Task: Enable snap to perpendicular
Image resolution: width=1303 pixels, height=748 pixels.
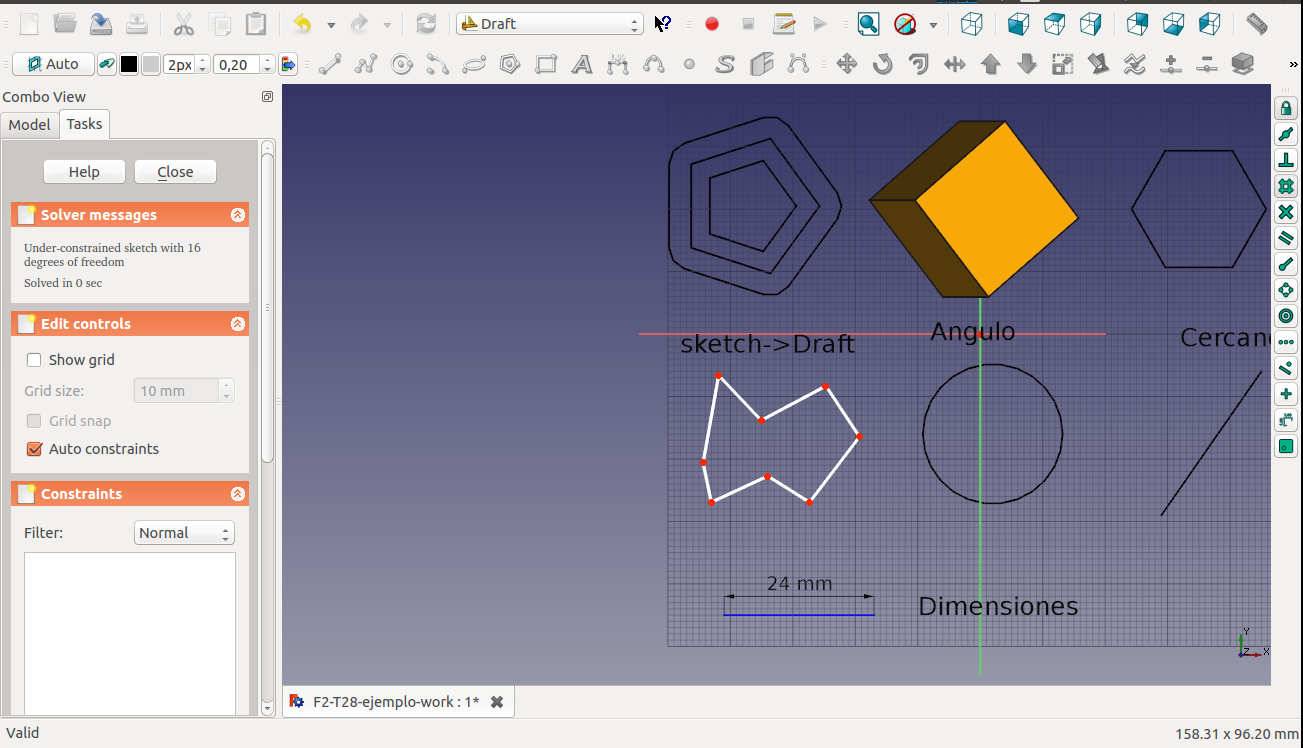Action: coord(1286,161)
